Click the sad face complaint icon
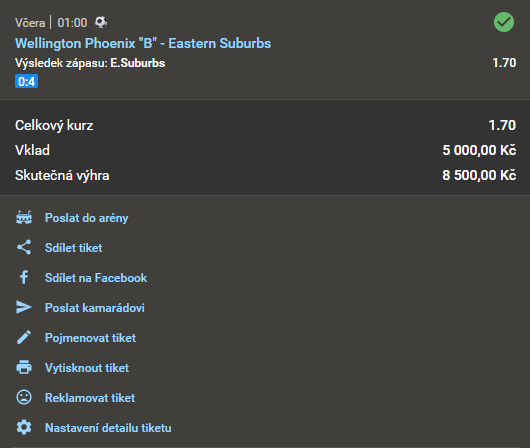 24,397
